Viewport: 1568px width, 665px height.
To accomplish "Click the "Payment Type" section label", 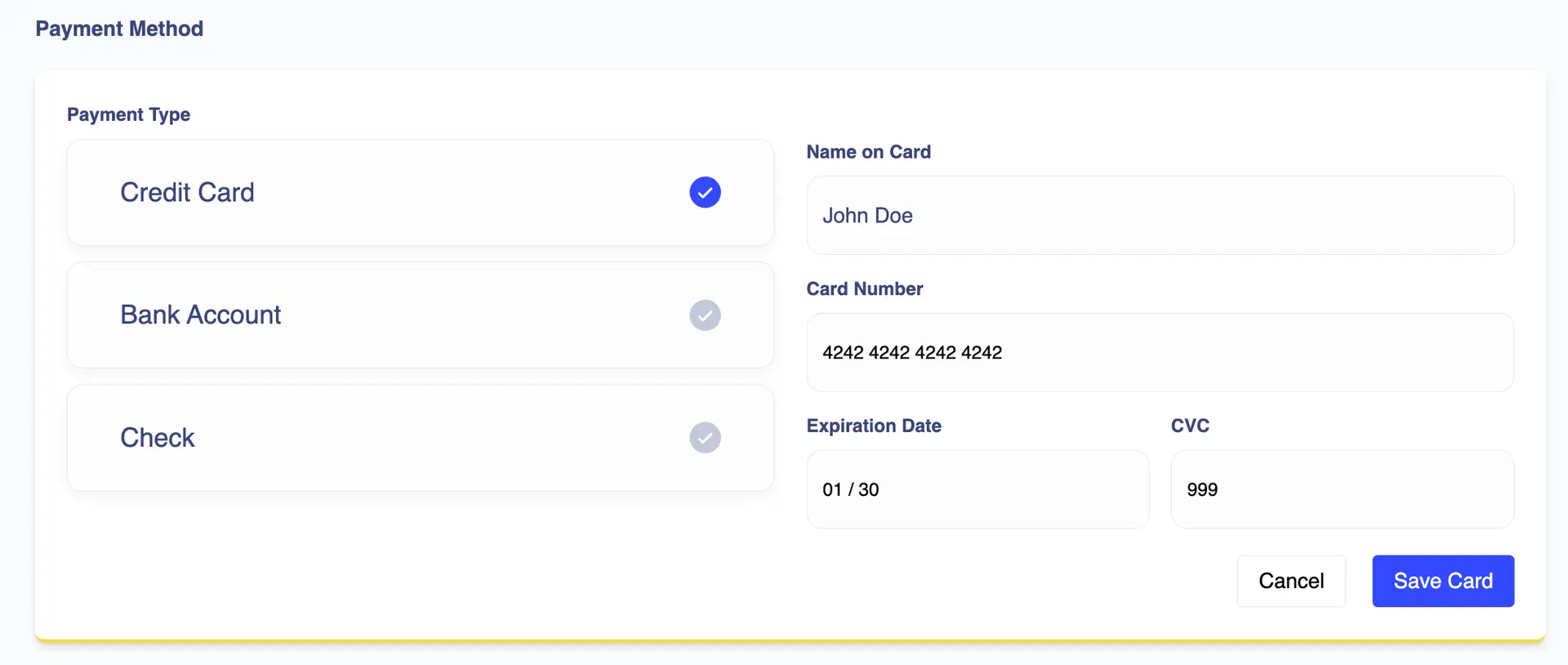I will coord(128,114).
